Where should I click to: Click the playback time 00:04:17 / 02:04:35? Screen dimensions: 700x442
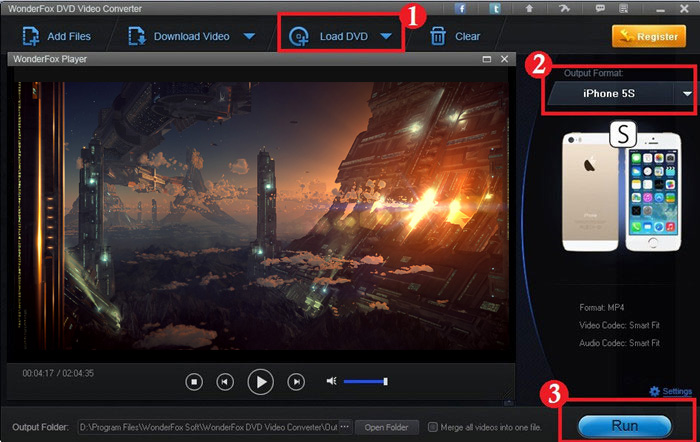click(58, 373)
